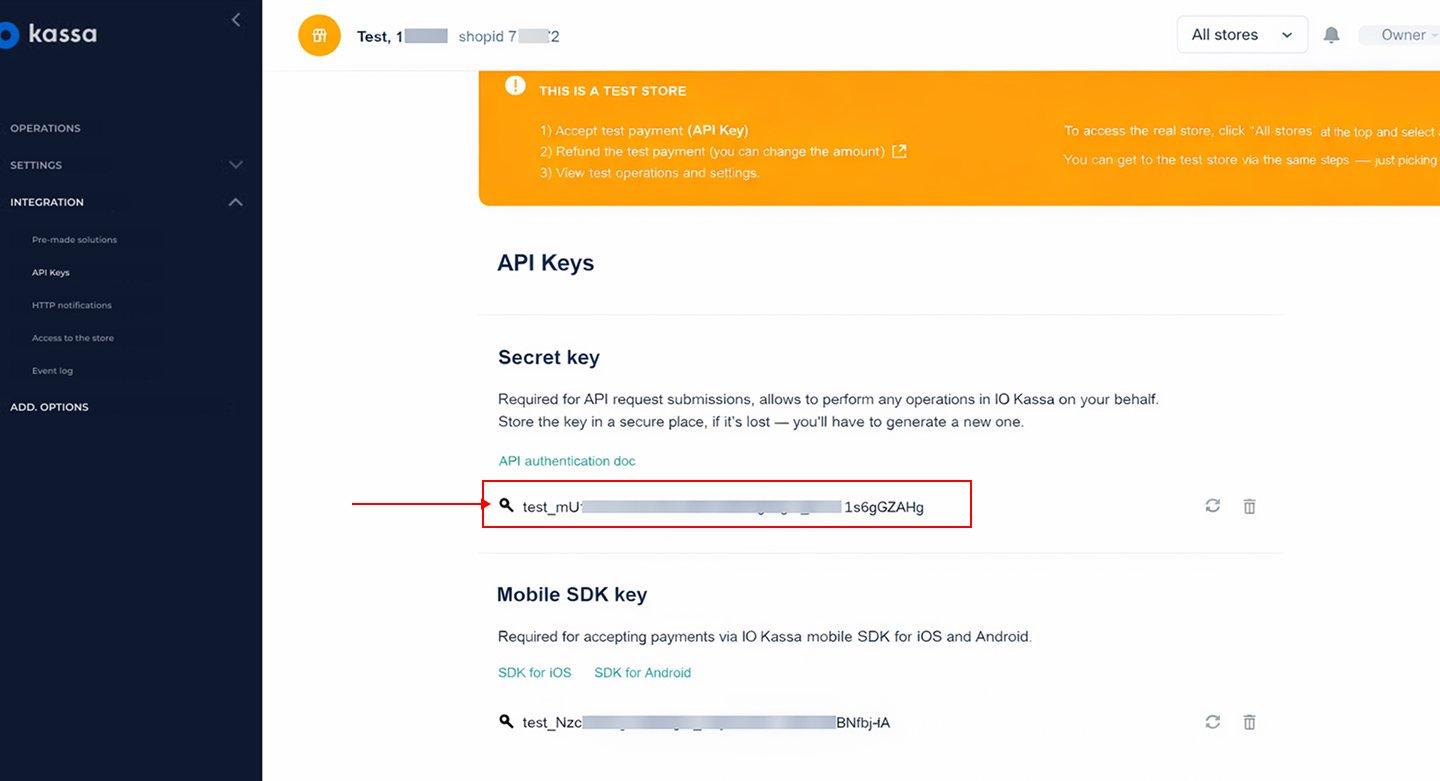This screenshot has width=1440, height=781.
Task: Delete the Mobile SDK key
Action: coord(1249,722)
